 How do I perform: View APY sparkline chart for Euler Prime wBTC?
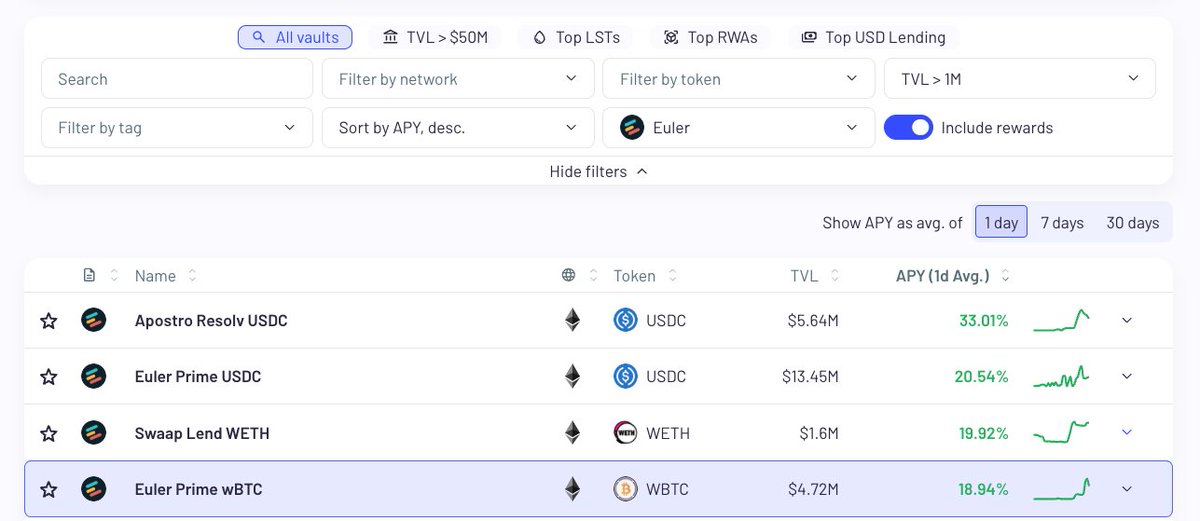click(x=1061, y=489)
